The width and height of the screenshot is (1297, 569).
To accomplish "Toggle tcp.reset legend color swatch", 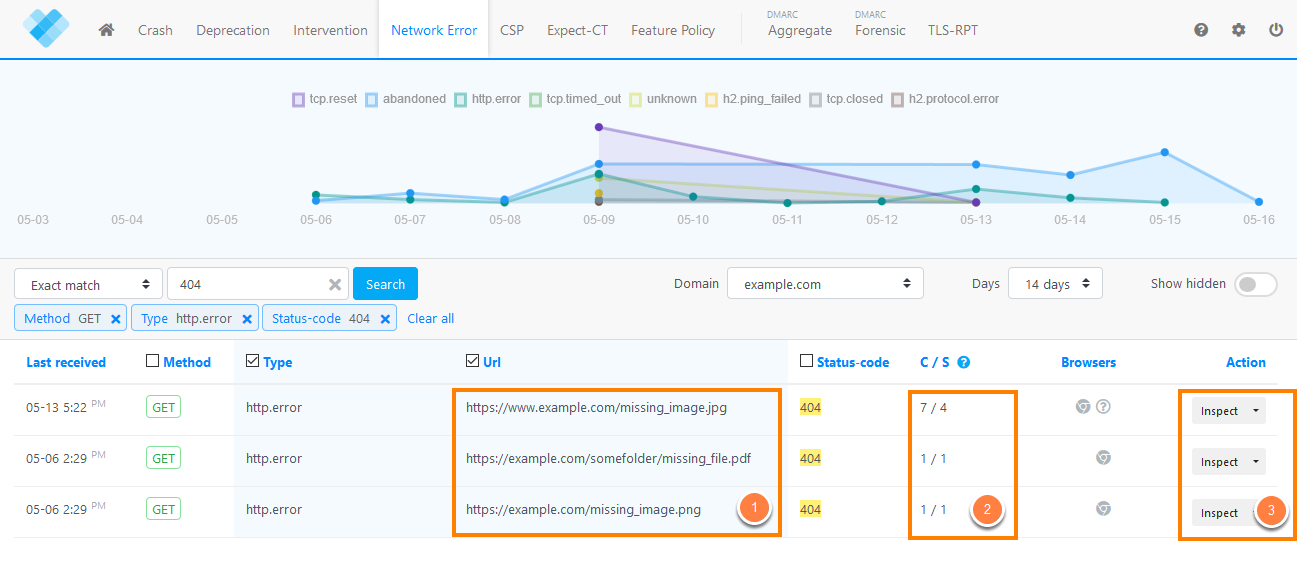I will (298, 99).
